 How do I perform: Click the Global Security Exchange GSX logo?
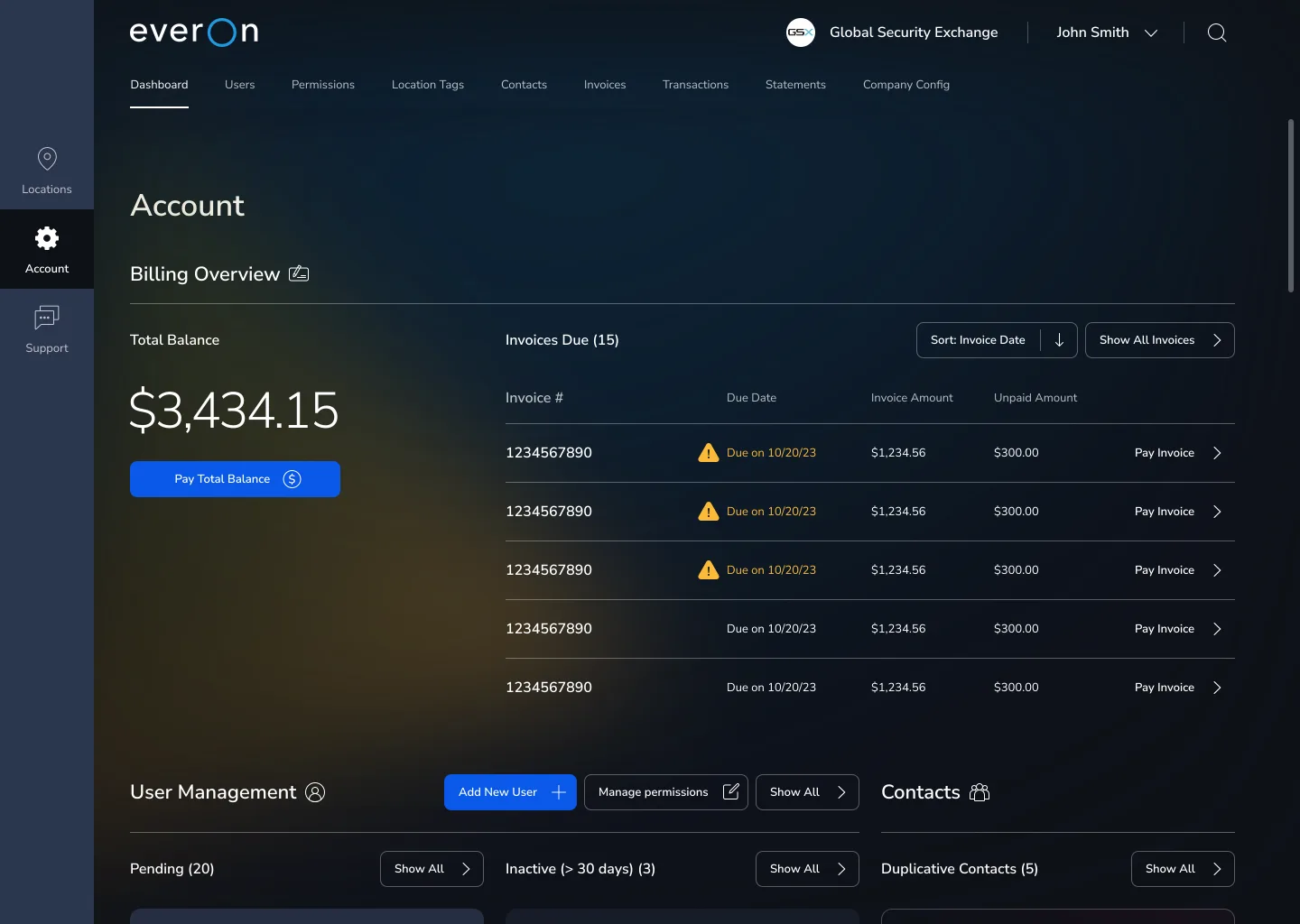801,32
